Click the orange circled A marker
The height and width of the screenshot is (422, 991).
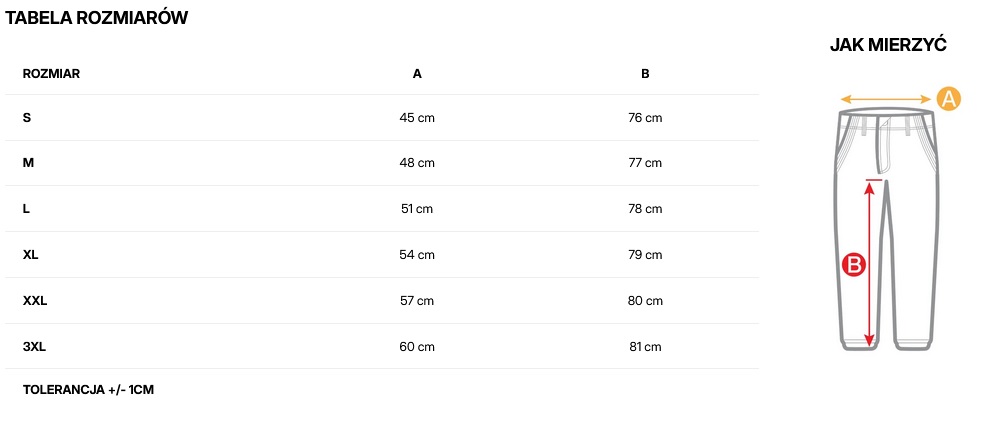coord(948,99)
